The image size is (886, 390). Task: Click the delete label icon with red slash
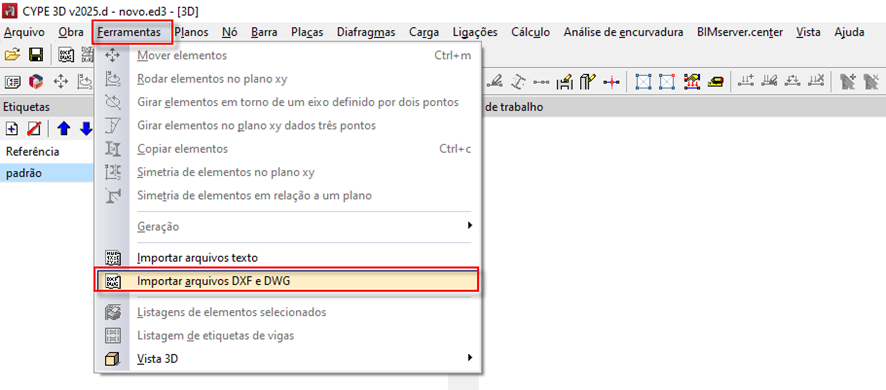[34, 129]
